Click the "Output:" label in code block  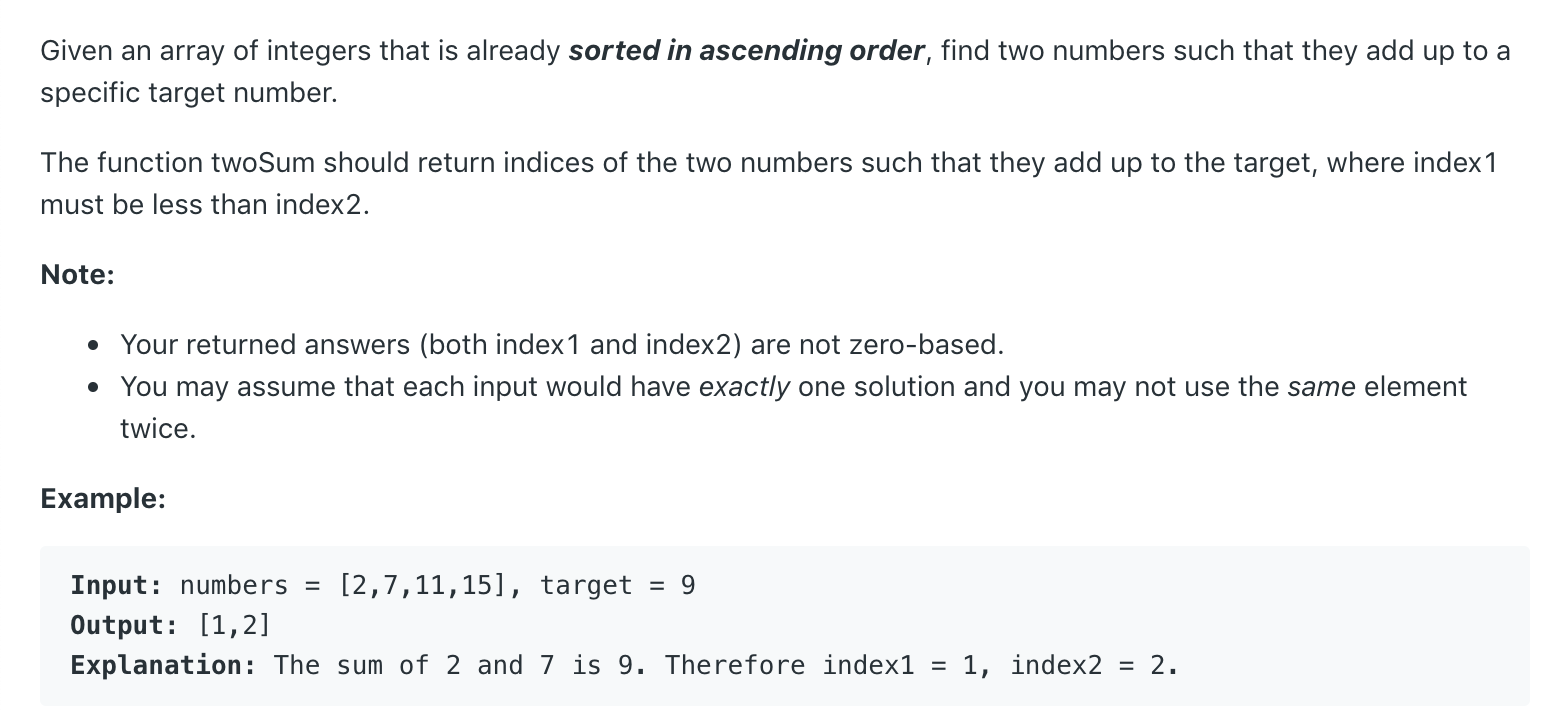pyautogui.click(x=125, y=625)
